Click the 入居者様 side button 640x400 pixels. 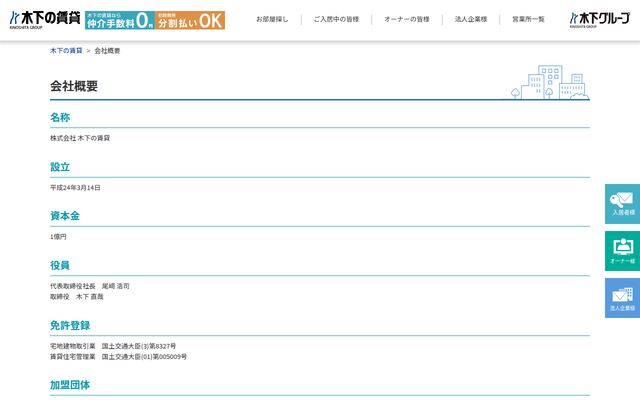(x=622, y=204)
